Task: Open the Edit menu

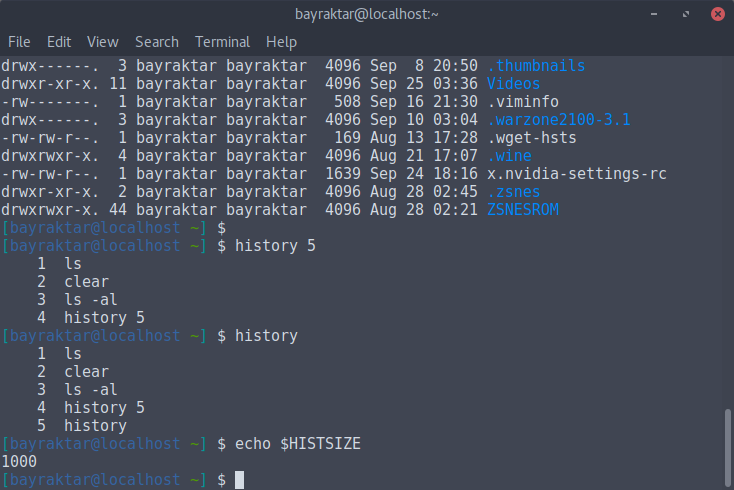Action: [x=59, y=42]
